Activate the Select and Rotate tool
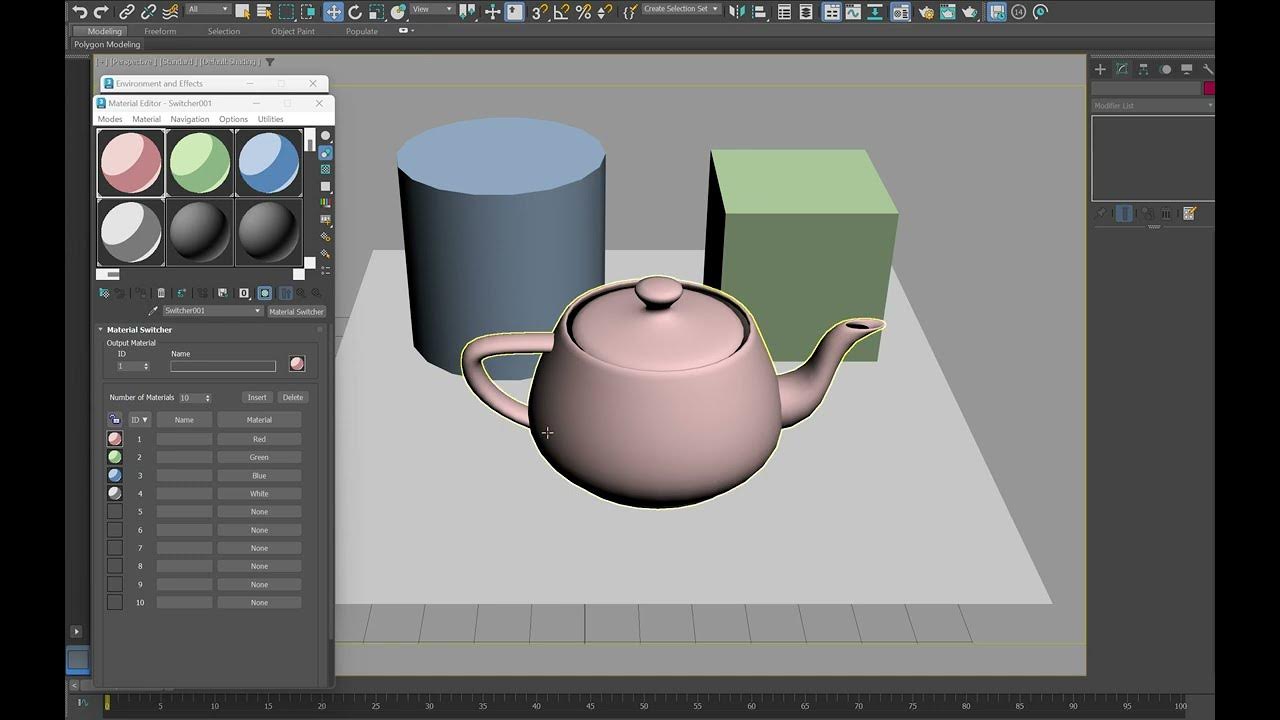 tap(355, 12)
